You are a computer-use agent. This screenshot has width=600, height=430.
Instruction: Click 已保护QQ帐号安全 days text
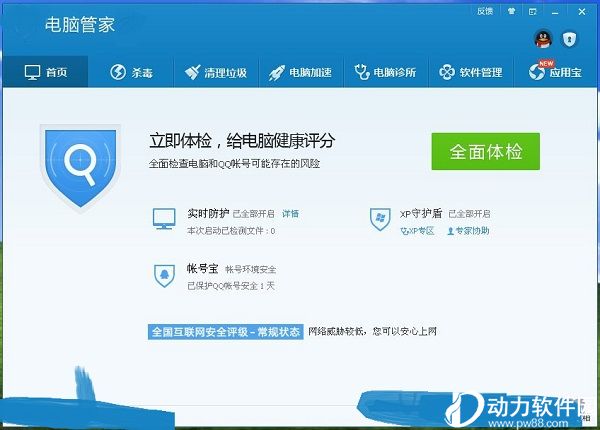(x=231, y=286)
